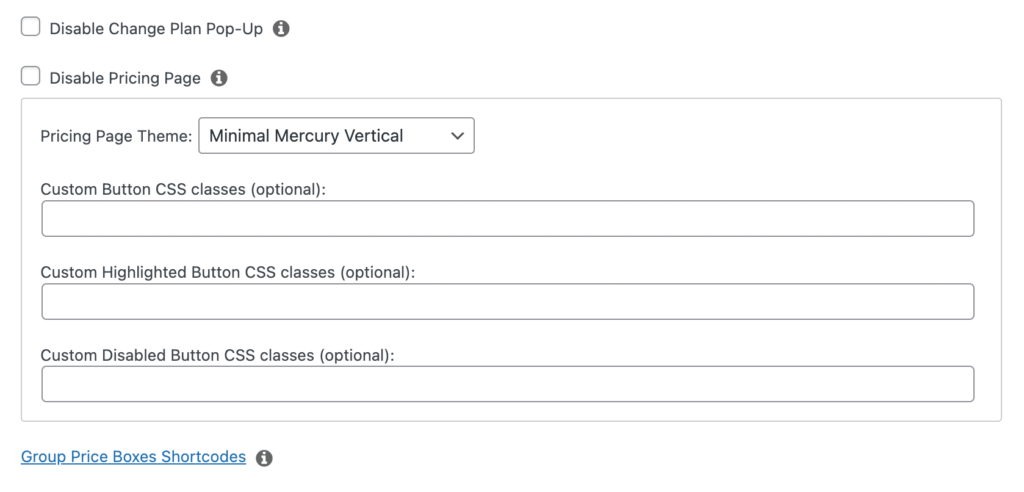1024x492 pixels.
Task: Click the Custom Disabled Button CSS classes label
Action: [217, 355]
